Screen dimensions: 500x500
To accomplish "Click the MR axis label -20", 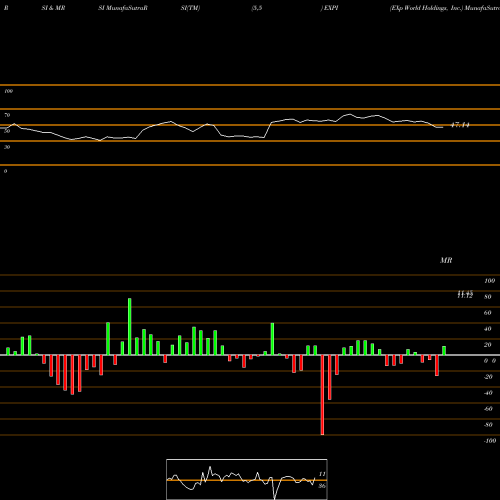I will coord(488,377).
